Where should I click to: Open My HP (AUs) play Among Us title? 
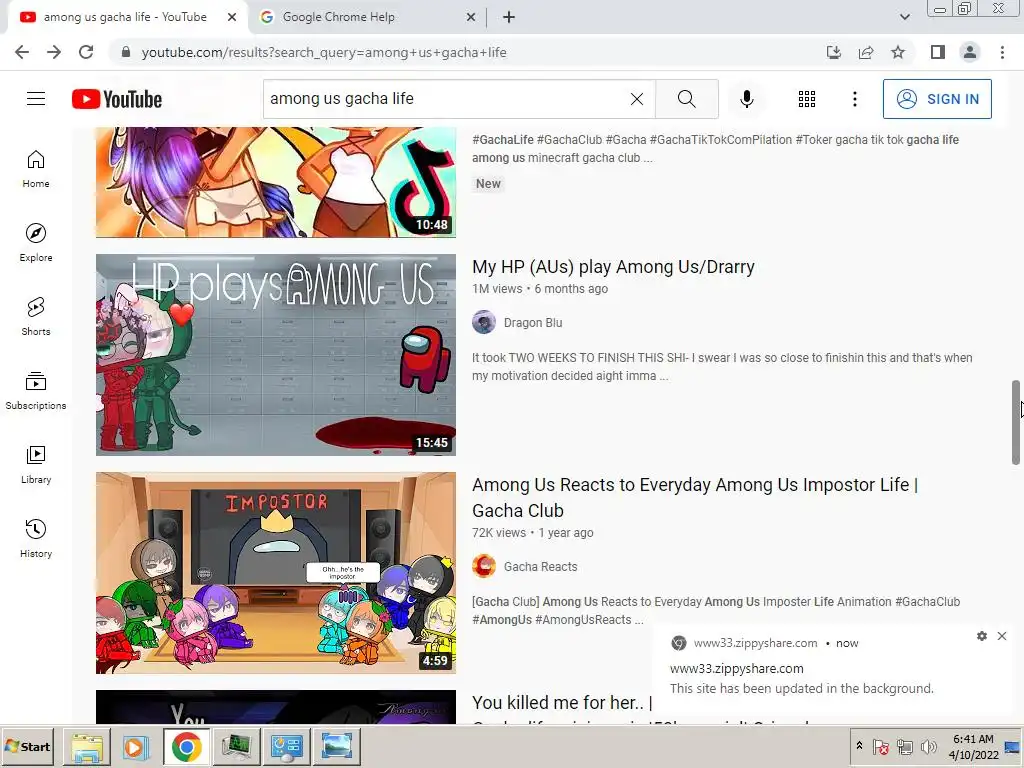click(x=613, y=266)
